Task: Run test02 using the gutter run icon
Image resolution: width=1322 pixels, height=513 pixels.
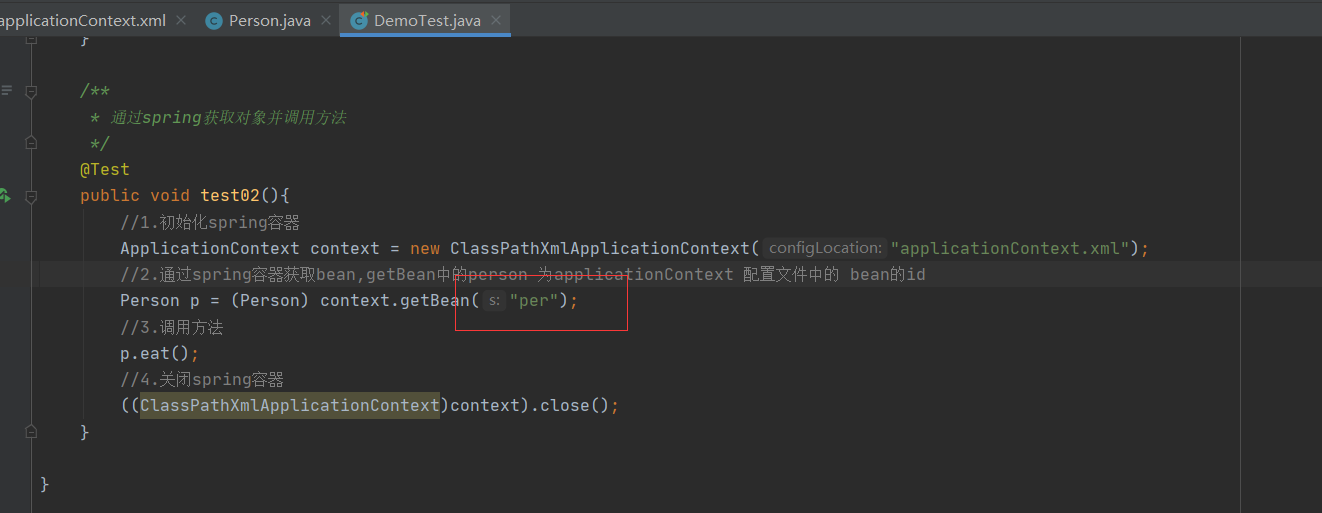Action: click(x=5, y=195)
